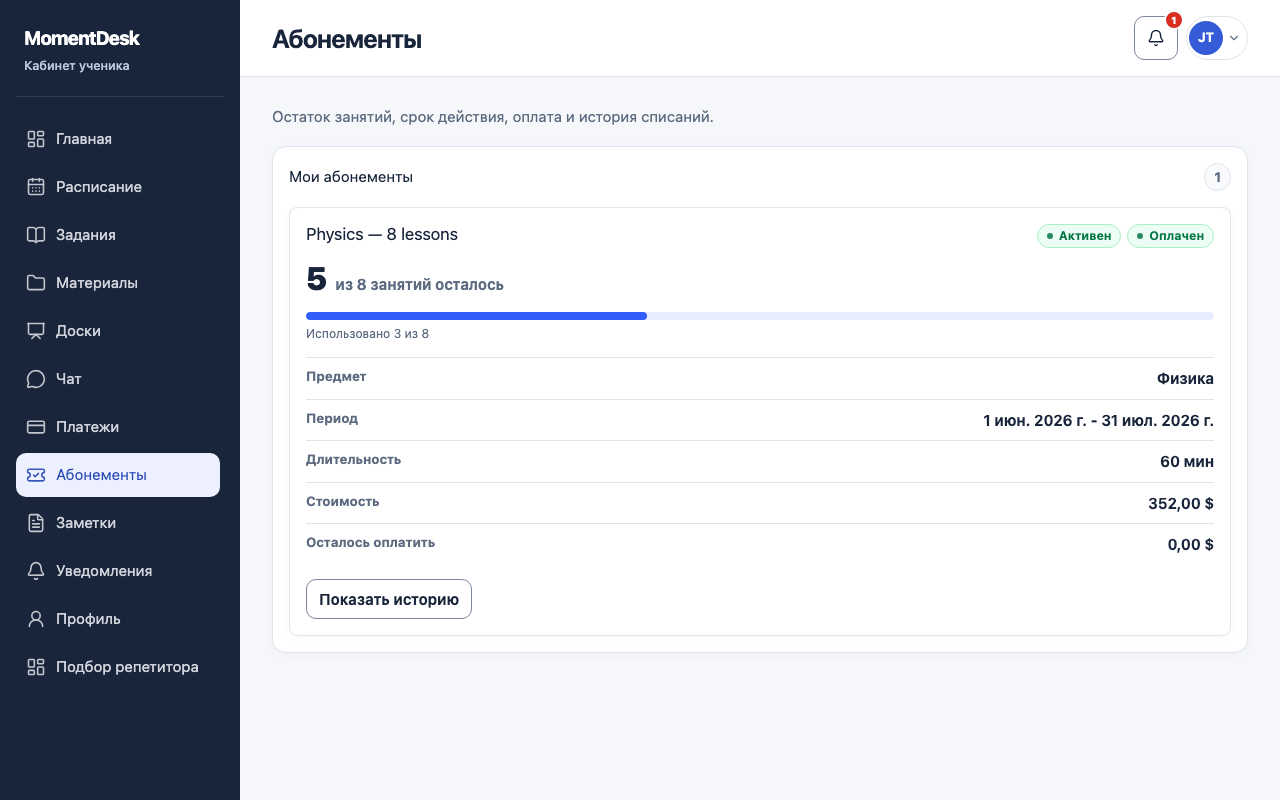Click the period dates value
This screenshot has width=1280, height=800.
1098,420
